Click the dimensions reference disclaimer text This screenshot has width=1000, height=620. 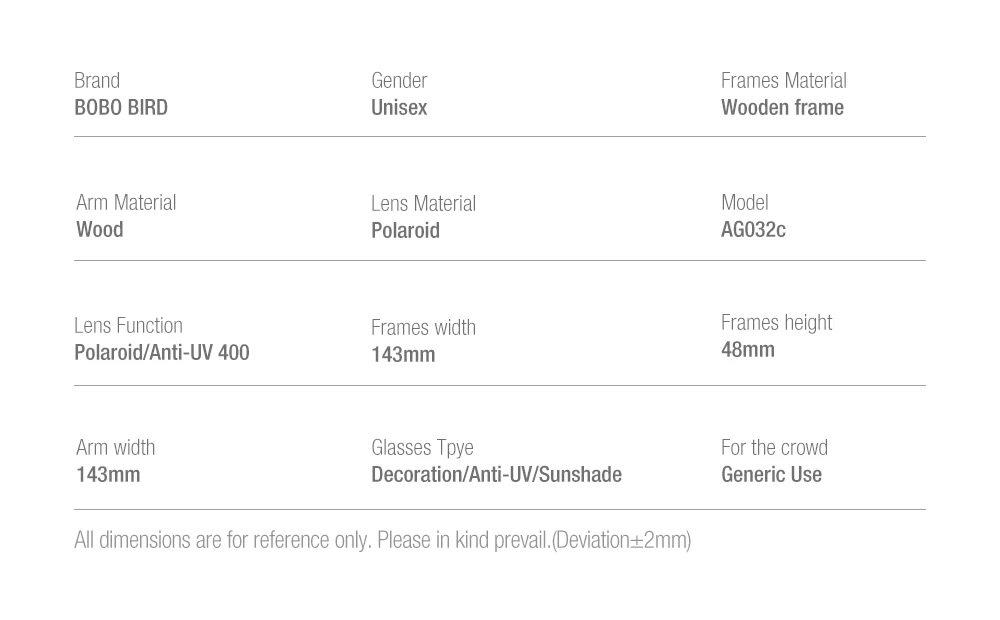click(x=382, y=540)
